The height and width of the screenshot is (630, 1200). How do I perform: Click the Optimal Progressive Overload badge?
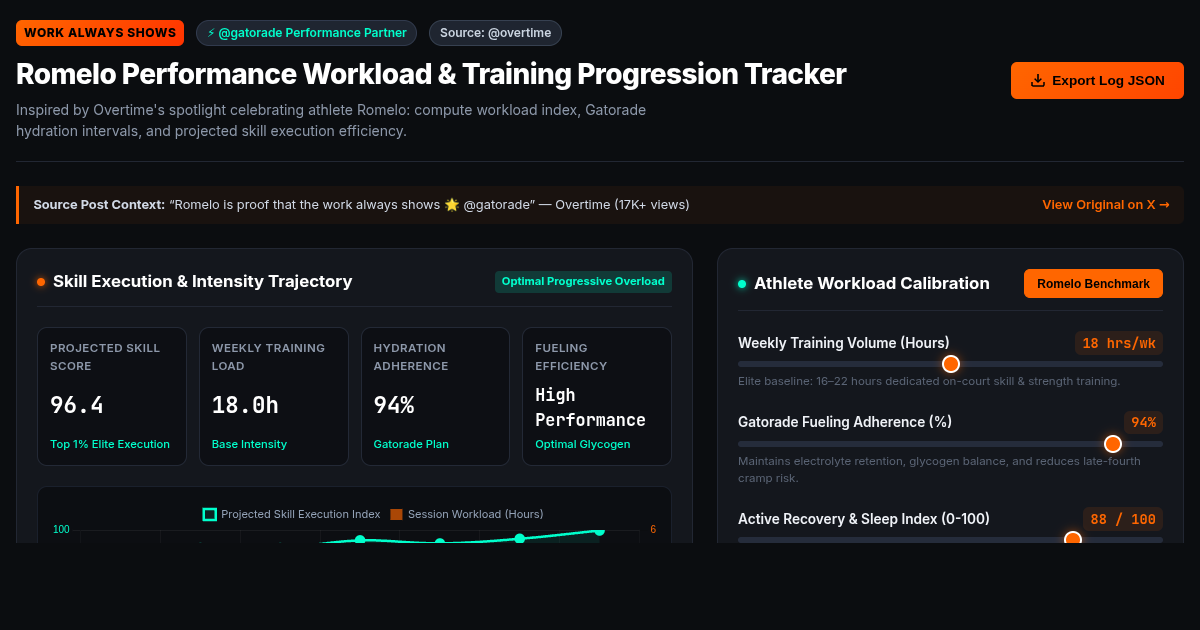click(583, 282)
